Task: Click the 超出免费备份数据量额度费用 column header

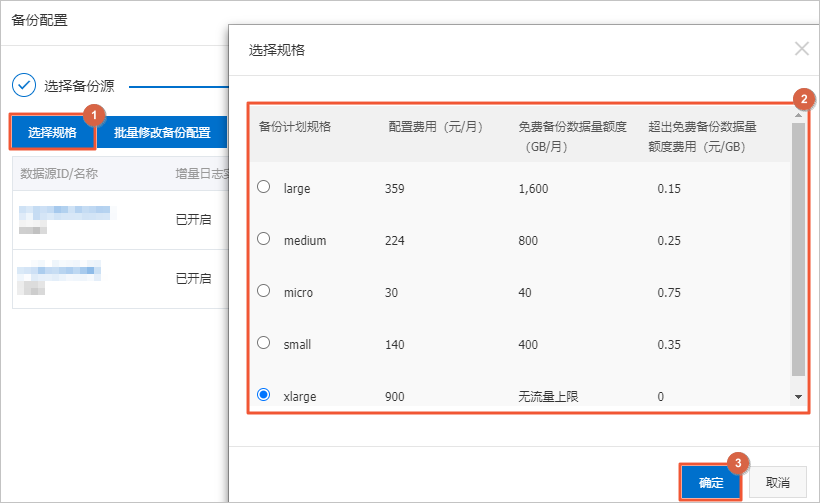Action: [x=702, y=136]
